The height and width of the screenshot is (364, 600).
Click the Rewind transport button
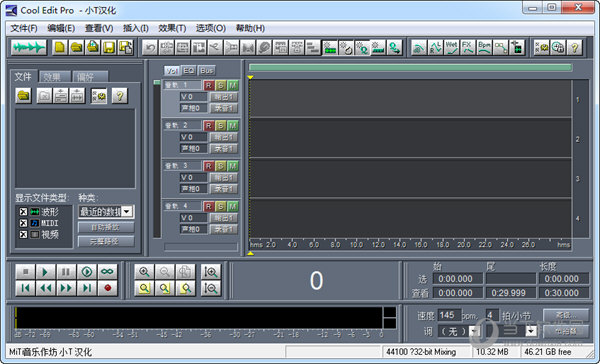click(x=46, y=288)
